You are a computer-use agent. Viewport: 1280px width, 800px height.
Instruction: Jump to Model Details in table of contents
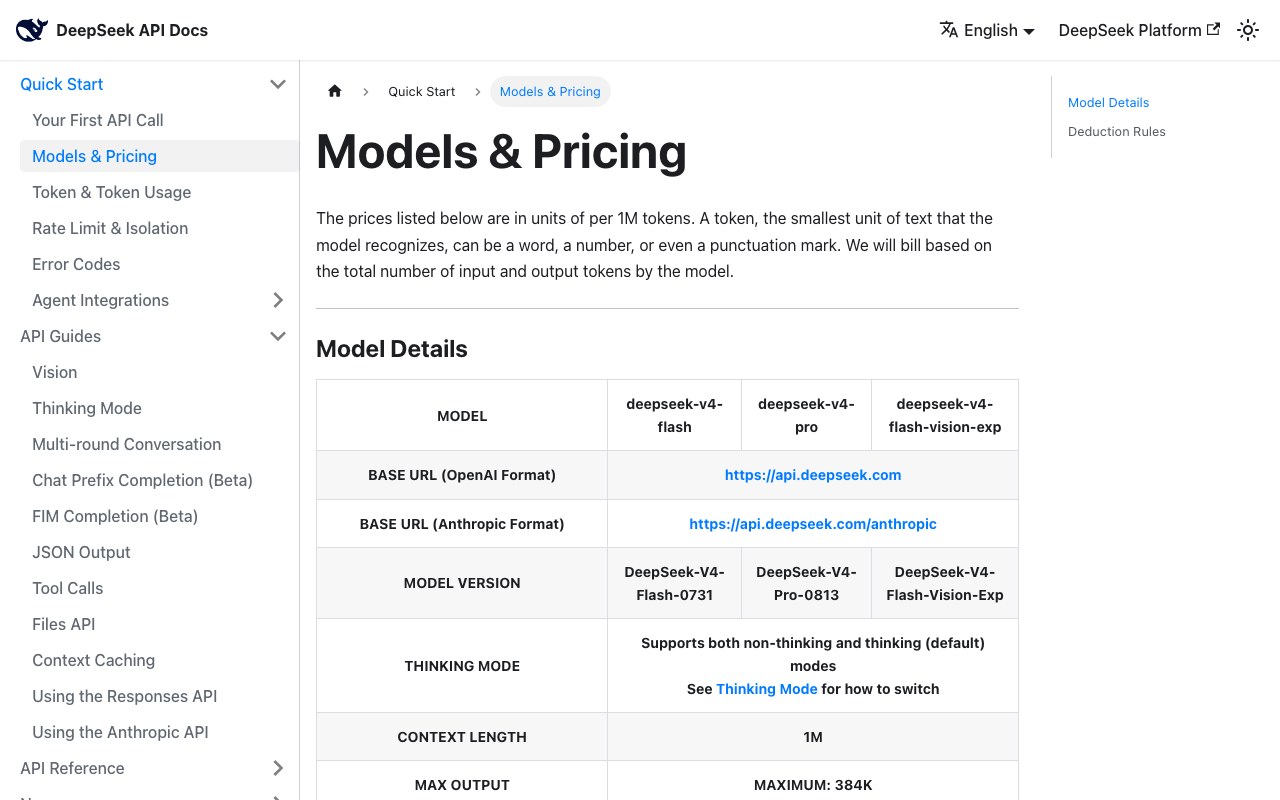click(1108, 102)
